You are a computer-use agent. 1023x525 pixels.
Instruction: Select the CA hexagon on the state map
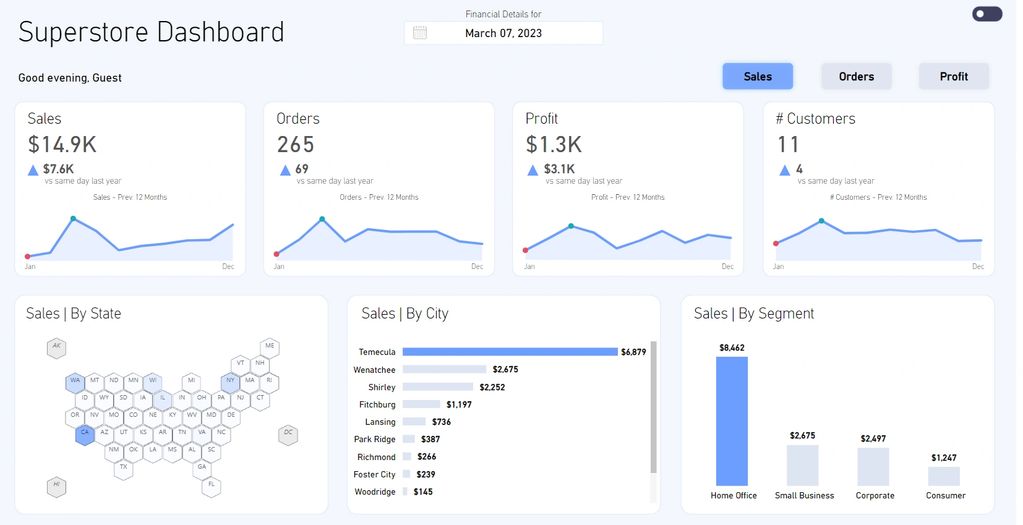click(85, 434)
